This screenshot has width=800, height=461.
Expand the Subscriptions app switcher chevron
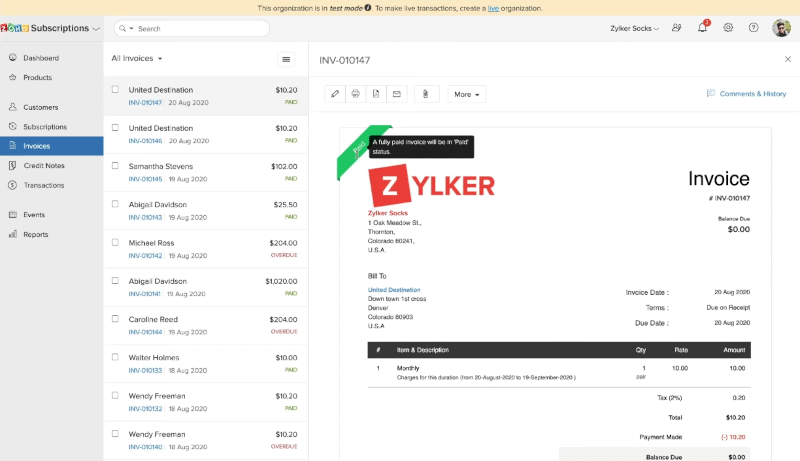point(96,29)
